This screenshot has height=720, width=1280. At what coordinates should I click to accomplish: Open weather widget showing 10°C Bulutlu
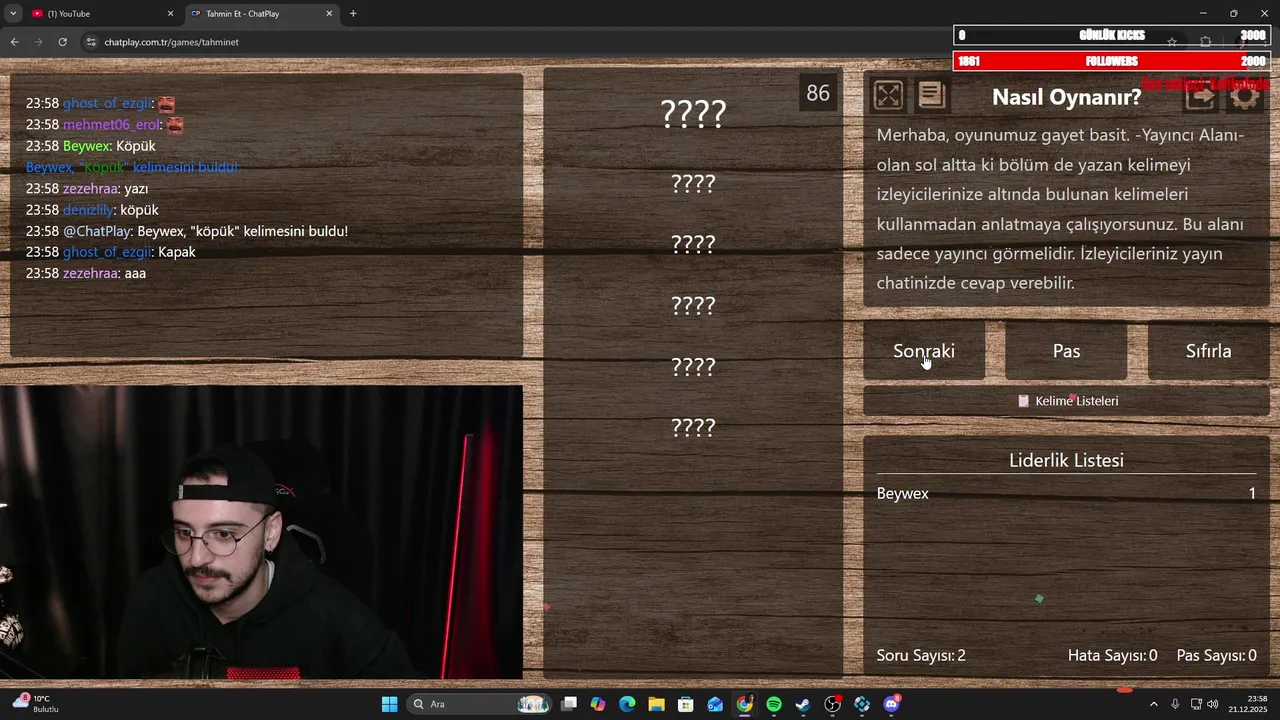[x=36, y=703]
